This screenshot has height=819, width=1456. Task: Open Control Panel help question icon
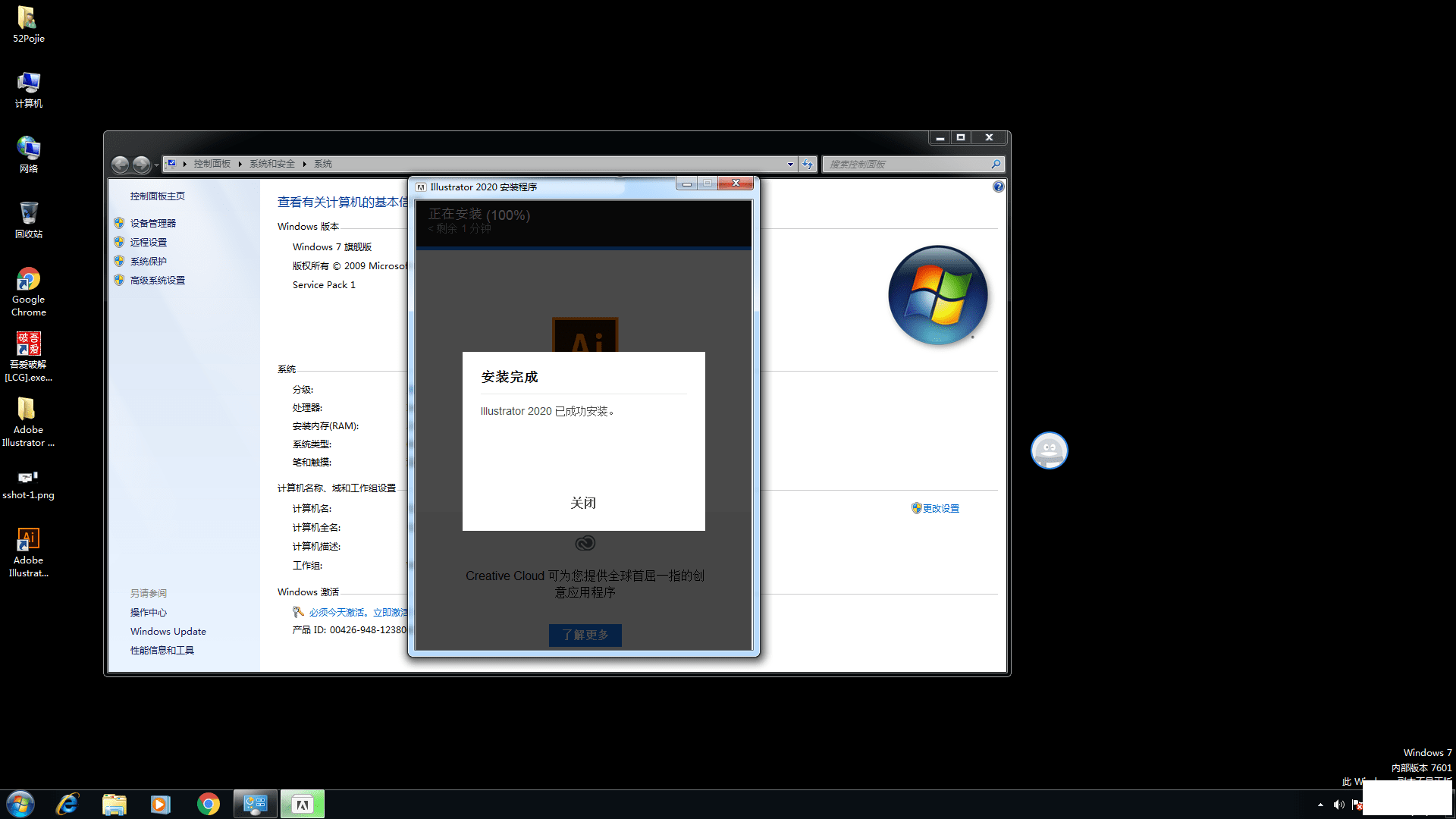[999, 187]
